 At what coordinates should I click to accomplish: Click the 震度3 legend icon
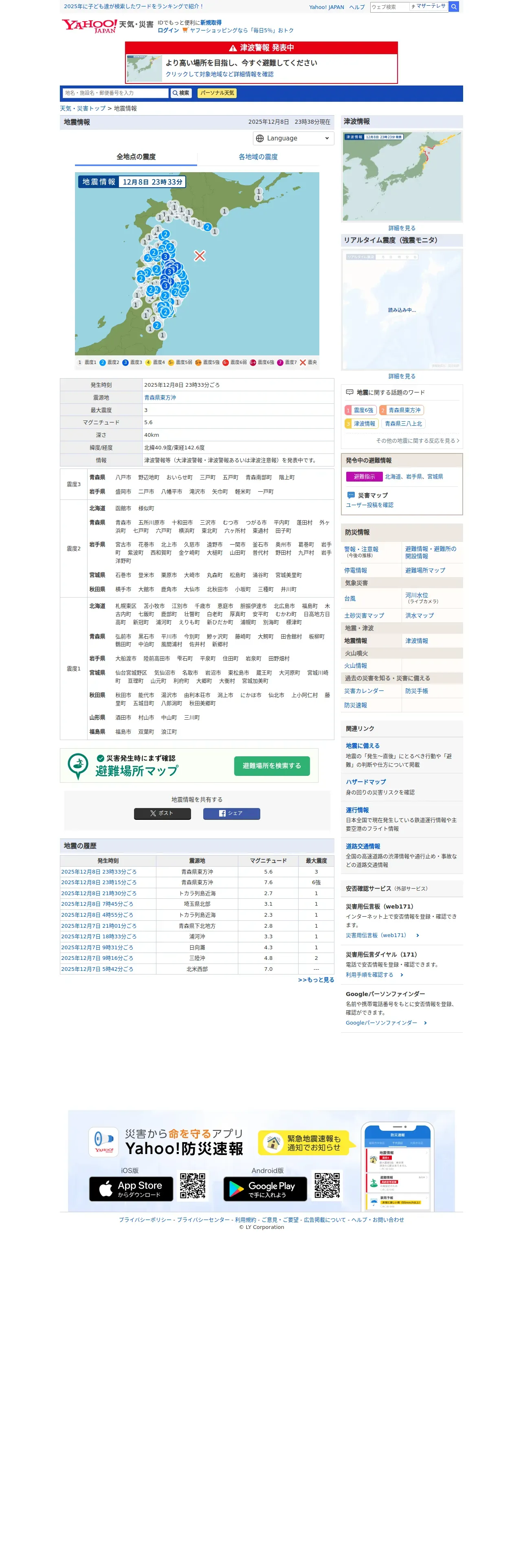[x=125, y=362]
